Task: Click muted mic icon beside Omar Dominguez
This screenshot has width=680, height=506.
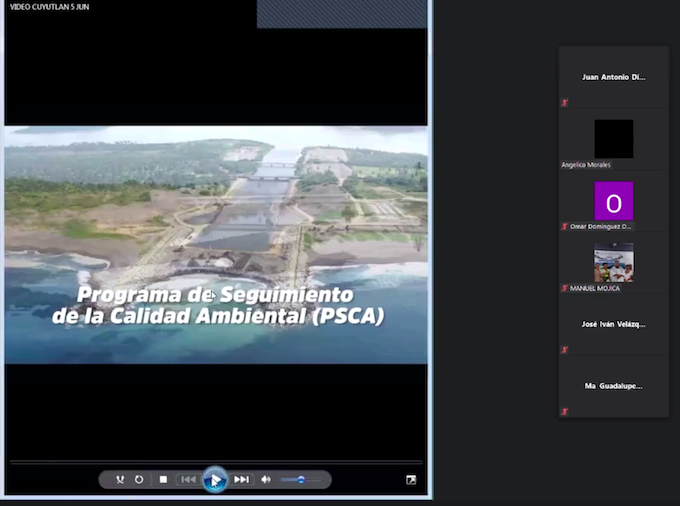Action: (x=564, y=227)
